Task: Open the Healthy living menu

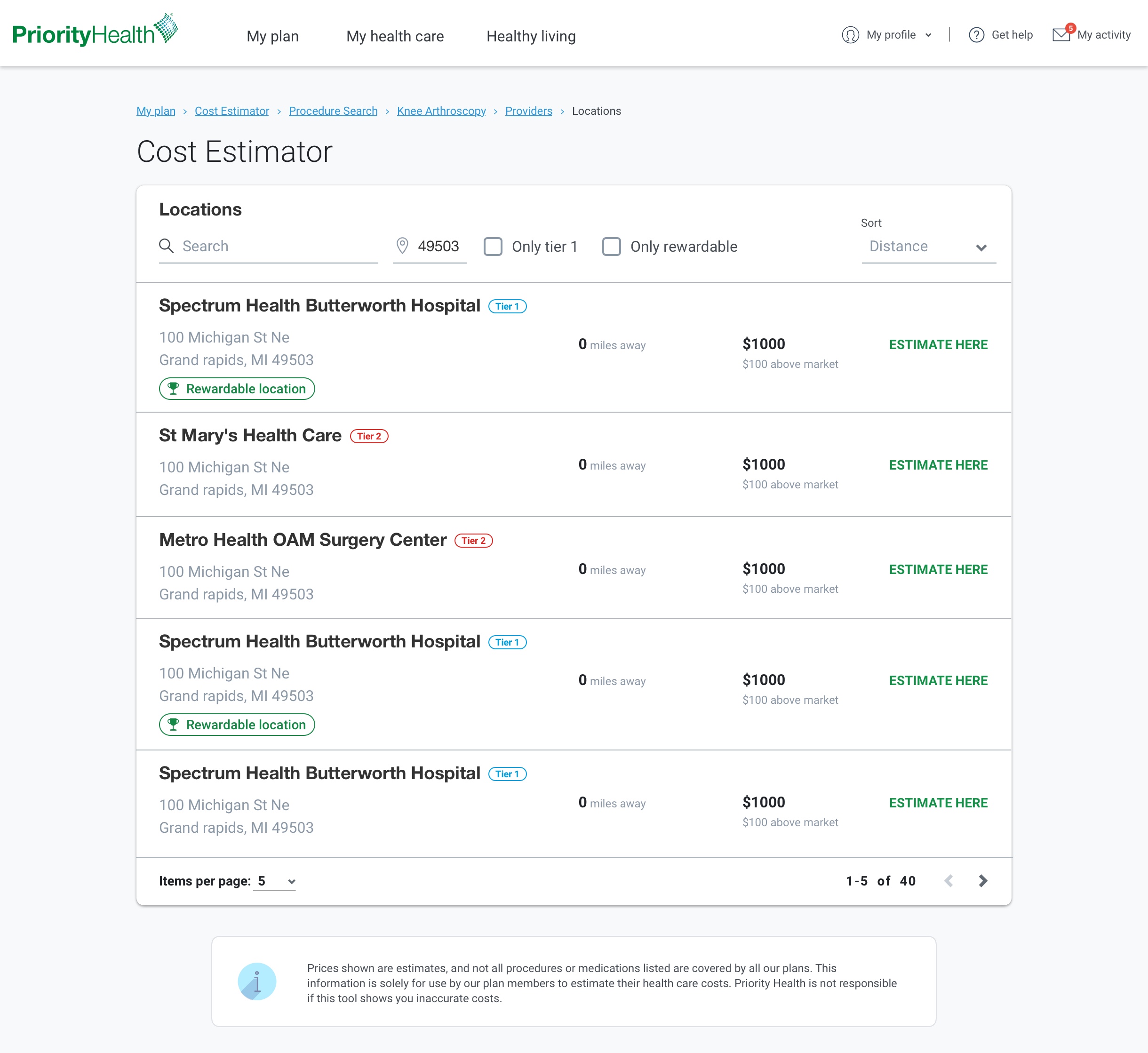Action: click(x=531, y=36)
